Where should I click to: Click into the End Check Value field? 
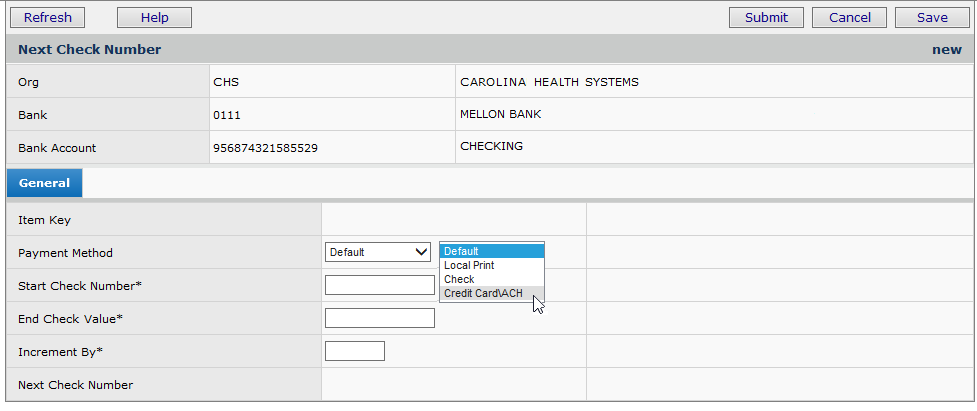380,318
